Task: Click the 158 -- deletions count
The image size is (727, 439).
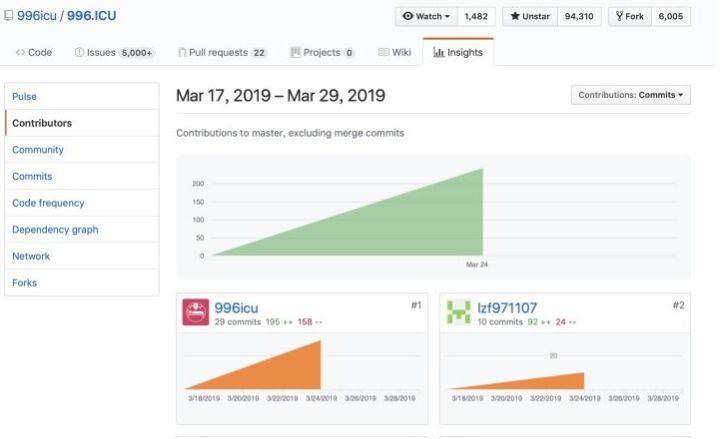Action: coord(310,322)
